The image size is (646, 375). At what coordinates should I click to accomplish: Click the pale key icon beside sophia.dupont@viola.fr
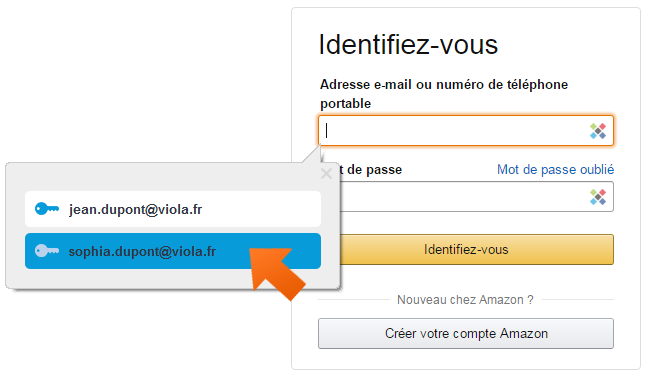click(47, 251)
